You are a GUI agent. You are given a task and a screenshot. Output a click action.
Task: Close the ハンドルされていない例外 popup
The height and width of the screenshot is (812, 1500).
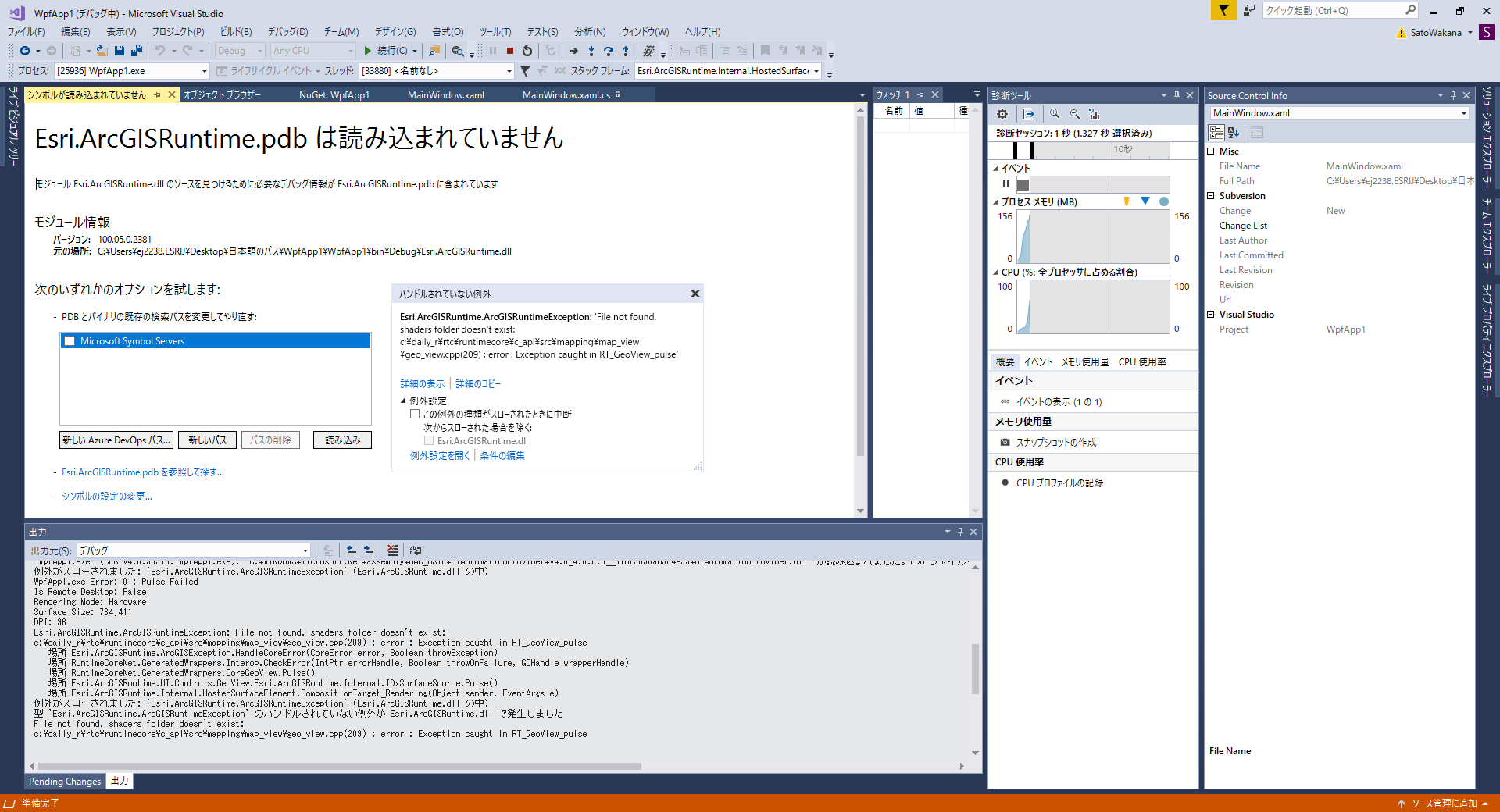695,294
